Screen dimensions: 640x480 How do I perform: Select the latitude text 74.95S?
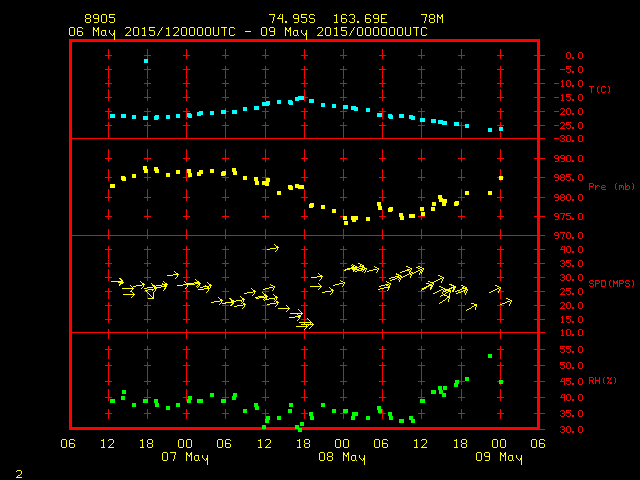click(x=292, y=19)
